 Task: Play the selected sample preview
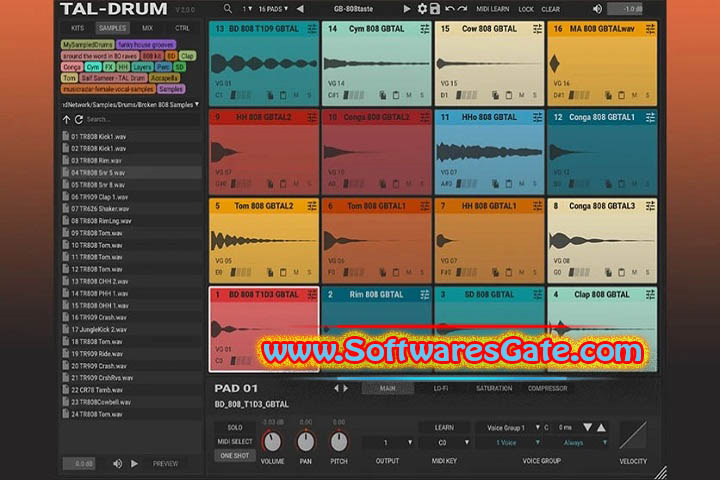click(134, 464)
